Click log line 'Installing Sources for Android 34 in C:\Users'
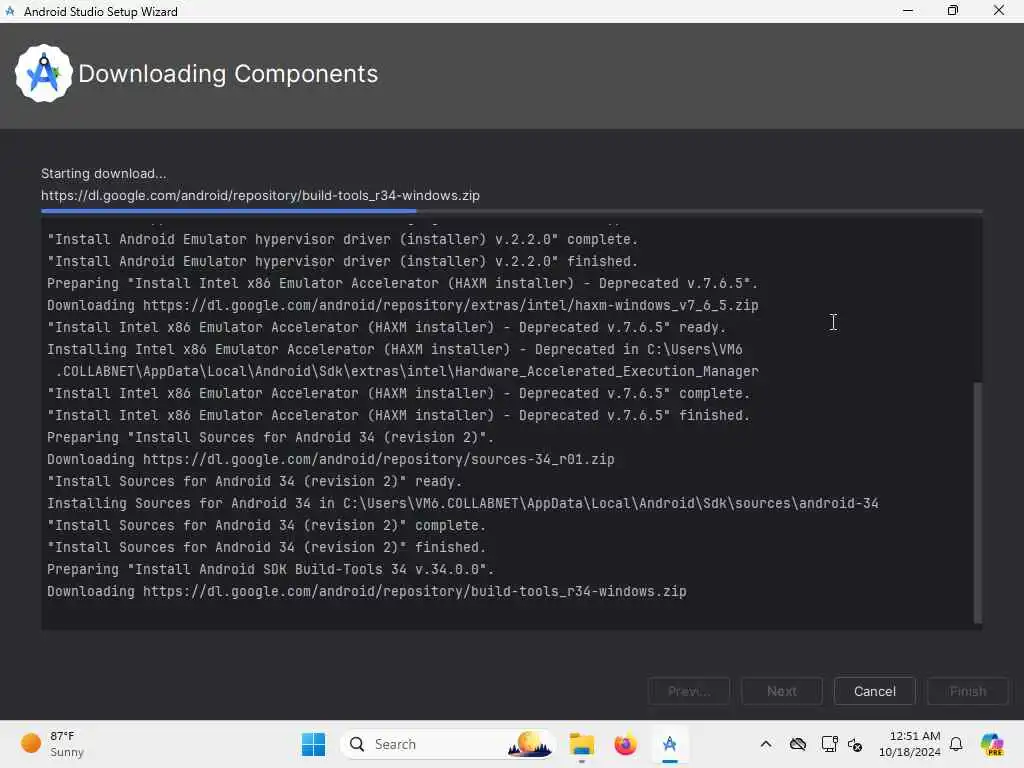This screenshot has height=768, width=1024. click(462, 503)
